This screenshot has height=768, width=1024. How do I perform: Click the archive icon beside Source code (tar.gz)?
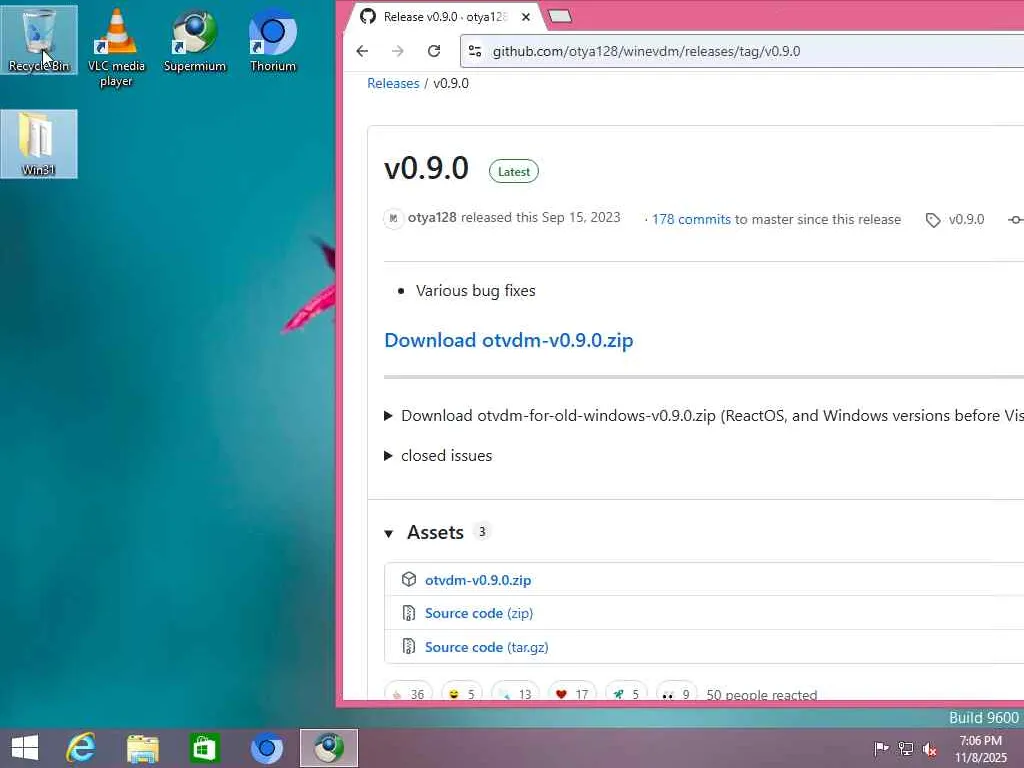click(409, 647)
